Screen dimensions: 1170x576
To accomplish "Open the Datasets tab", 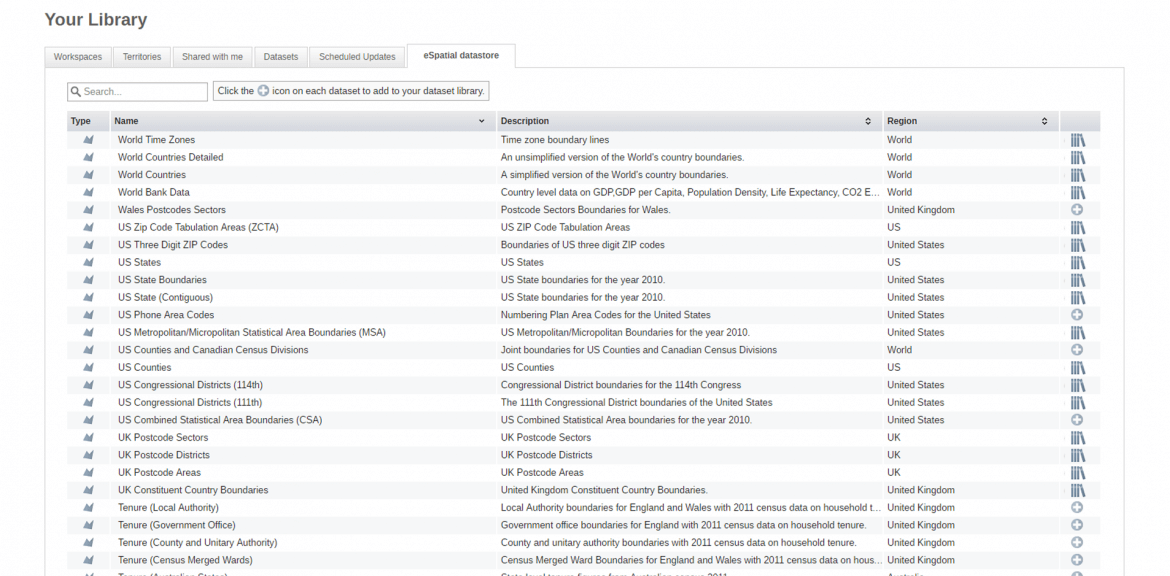I will tap(281, 57).
